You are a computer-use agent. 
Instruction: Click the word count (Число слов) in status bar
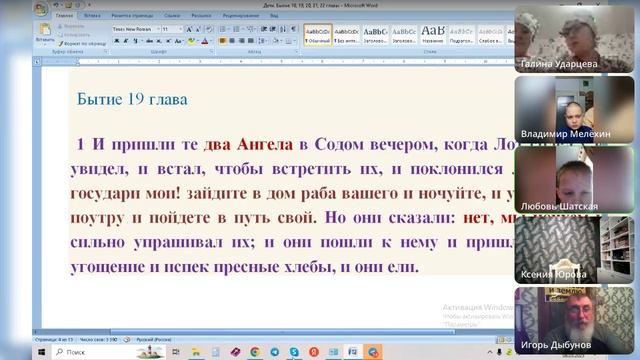tap(98, 340)
